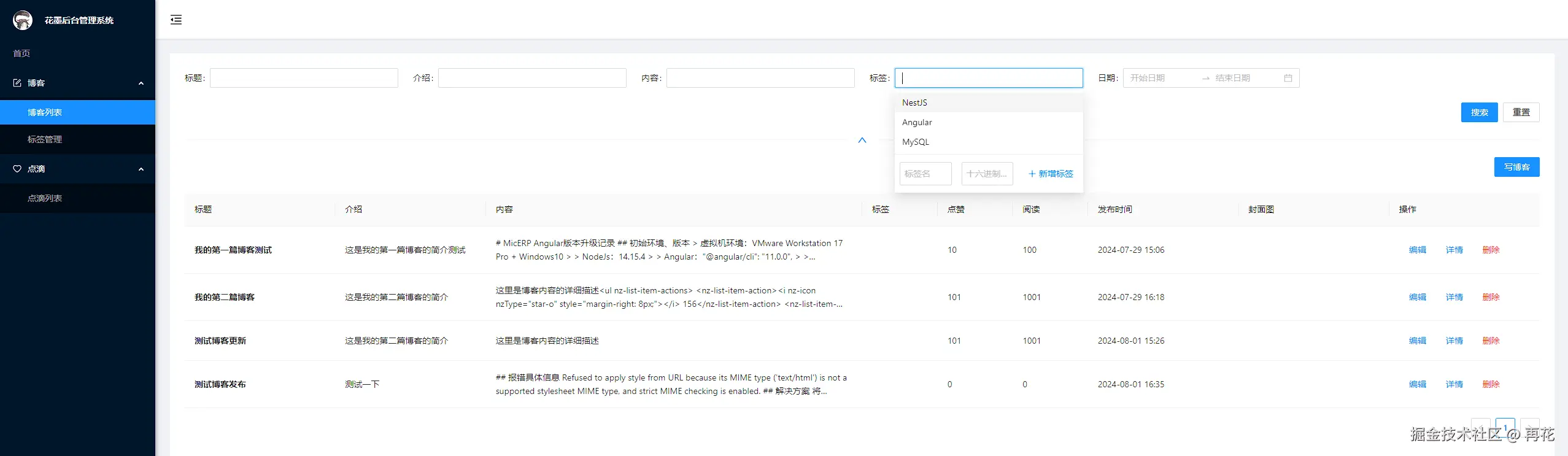
Task: Click intro text 测试一下
Action: (362, 384)
